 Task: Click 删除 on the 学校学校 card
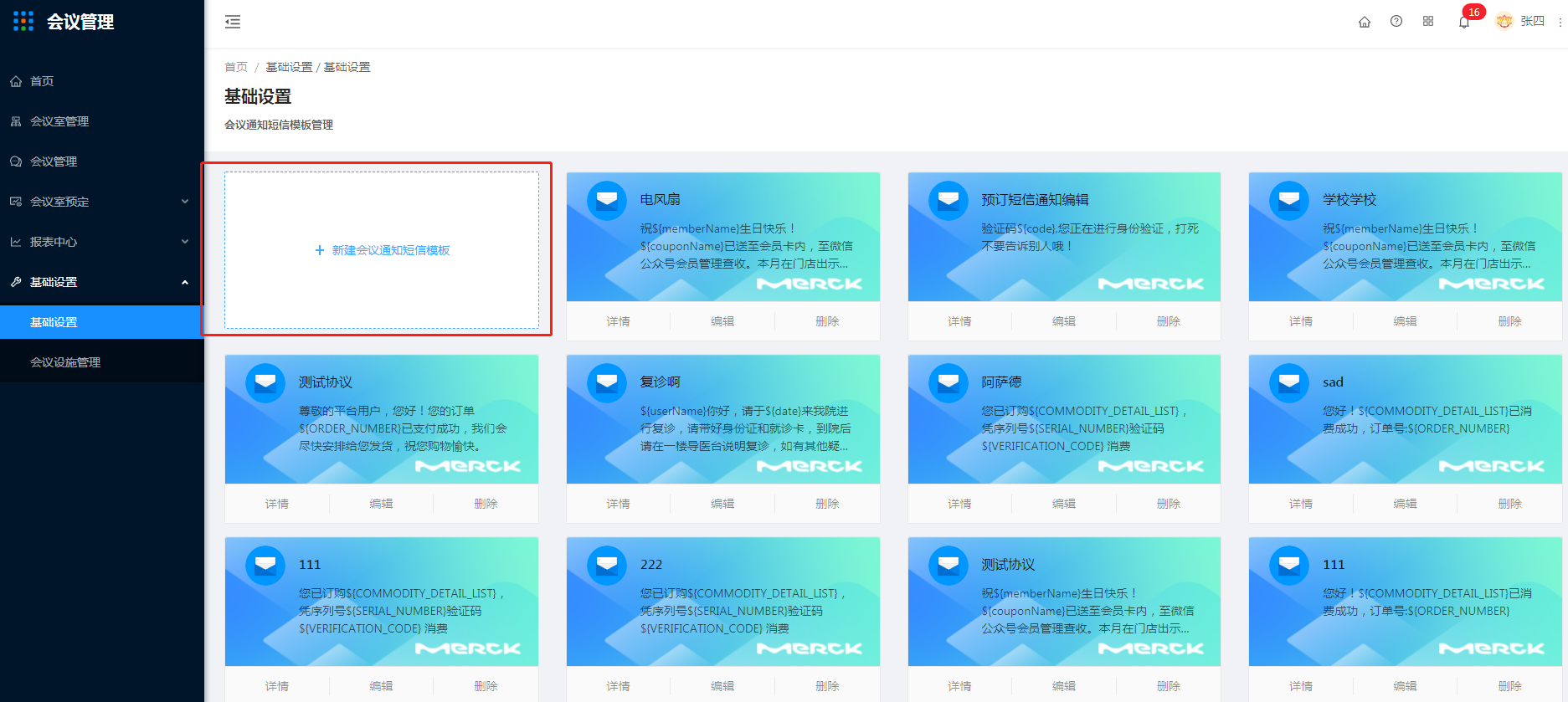[1509, 321]
